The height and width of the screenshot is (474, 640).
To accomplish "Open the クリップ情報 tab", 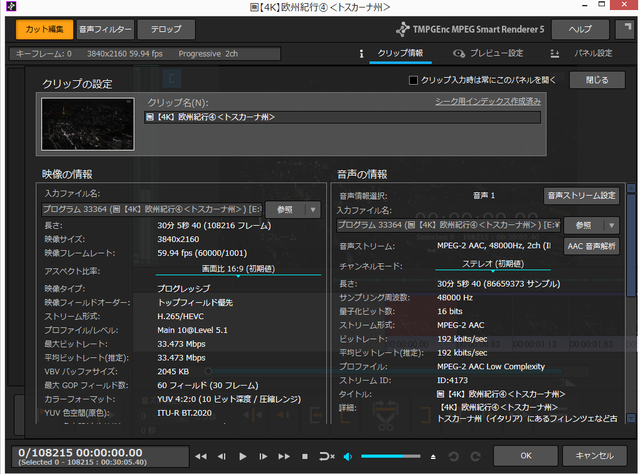I will pos(400,53).
